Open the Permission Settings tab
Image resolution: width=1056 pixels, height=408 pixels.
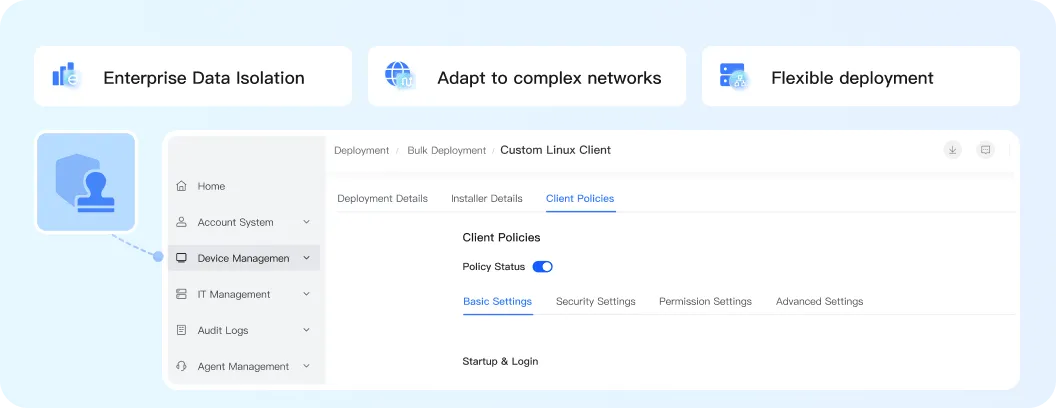pos(705,302)
